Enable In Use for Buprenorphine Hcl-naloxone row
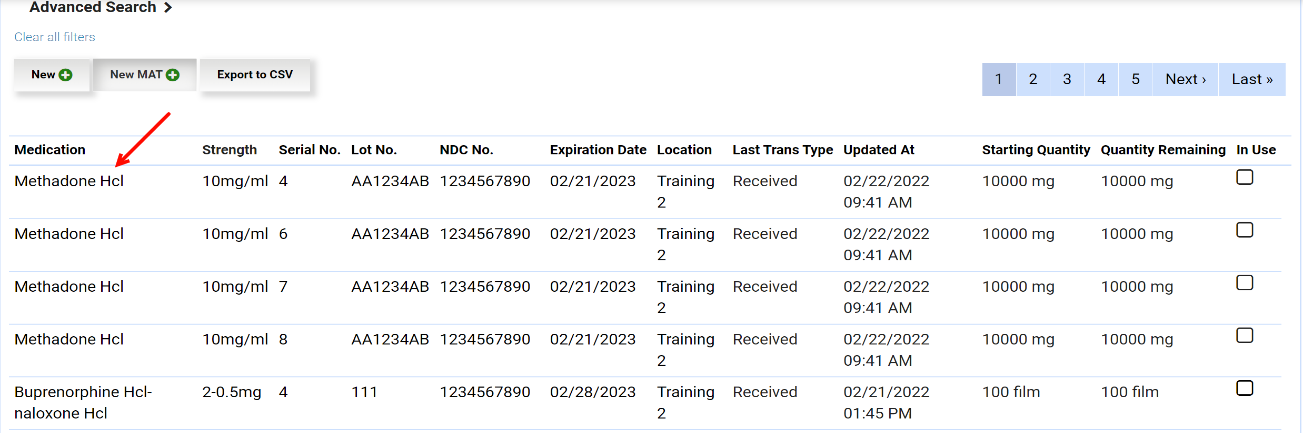Viewport: 1303px width, 433px height. pyautogui.click(x=1245, y=388)
